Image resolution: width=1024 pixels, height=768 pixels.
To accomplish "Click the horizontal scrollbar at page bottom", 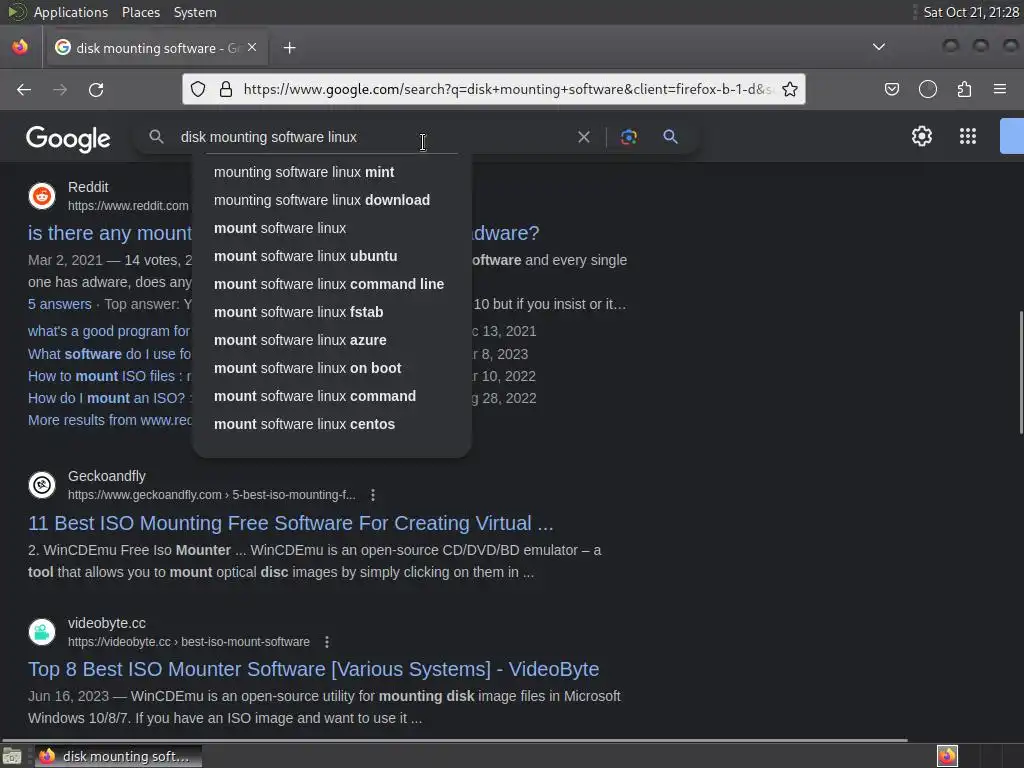I will (455, 740).
